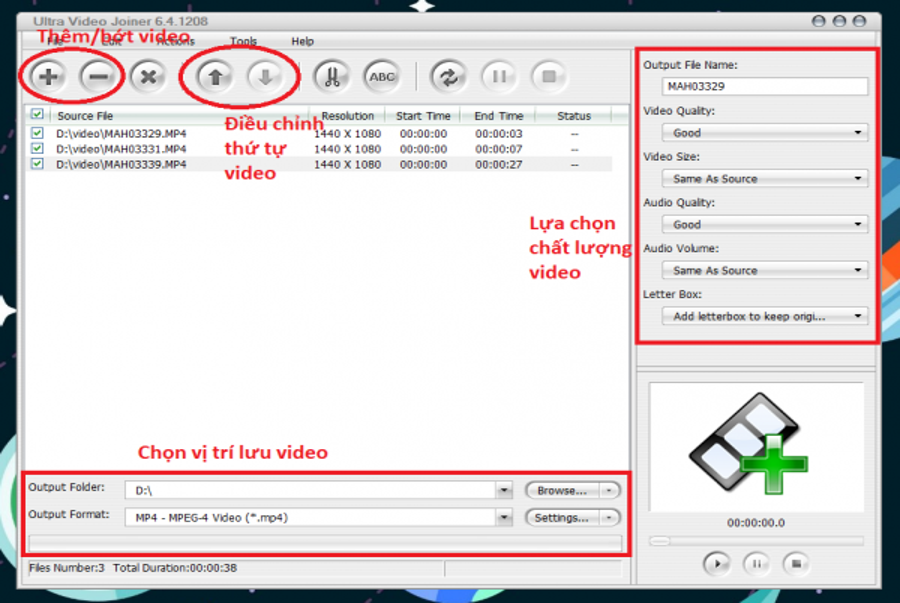Click End Time value 00:00:27
Image resolution: width=900 pixels, height=603 pixels.
tap(498, 165)
